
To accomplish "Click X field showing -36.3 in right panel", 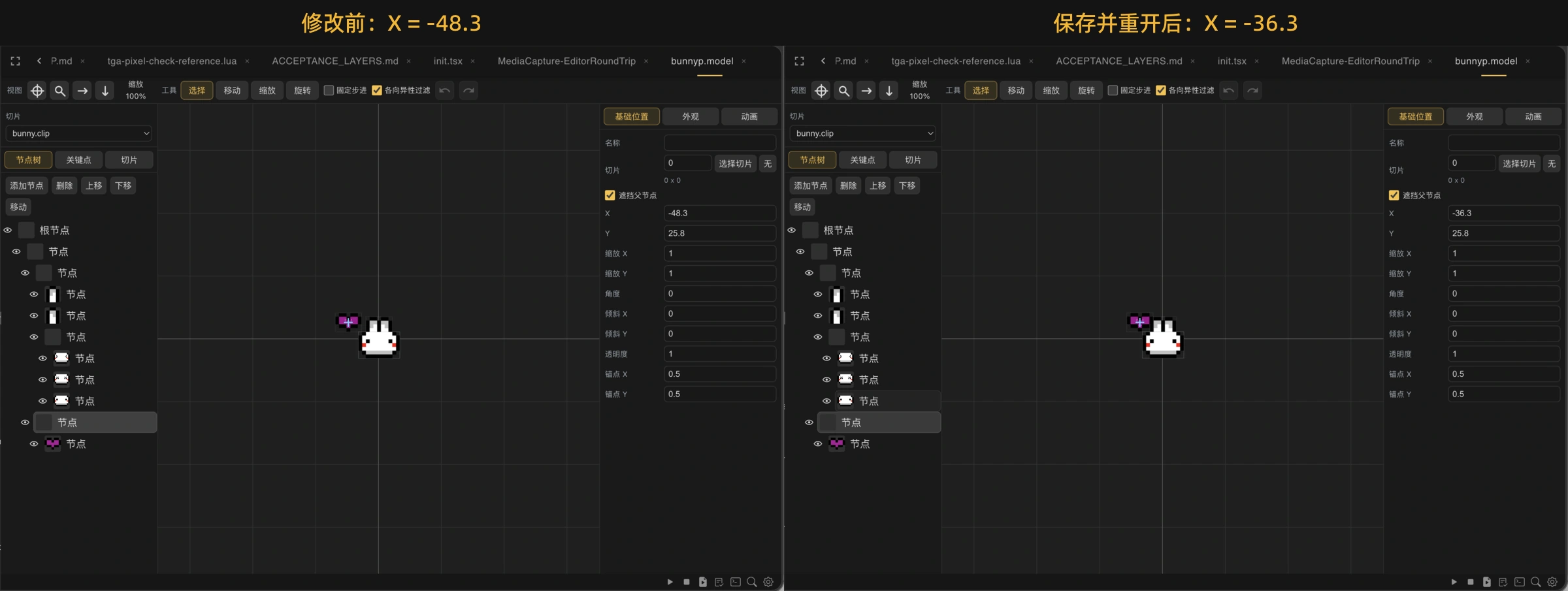I will (1504, 213).
